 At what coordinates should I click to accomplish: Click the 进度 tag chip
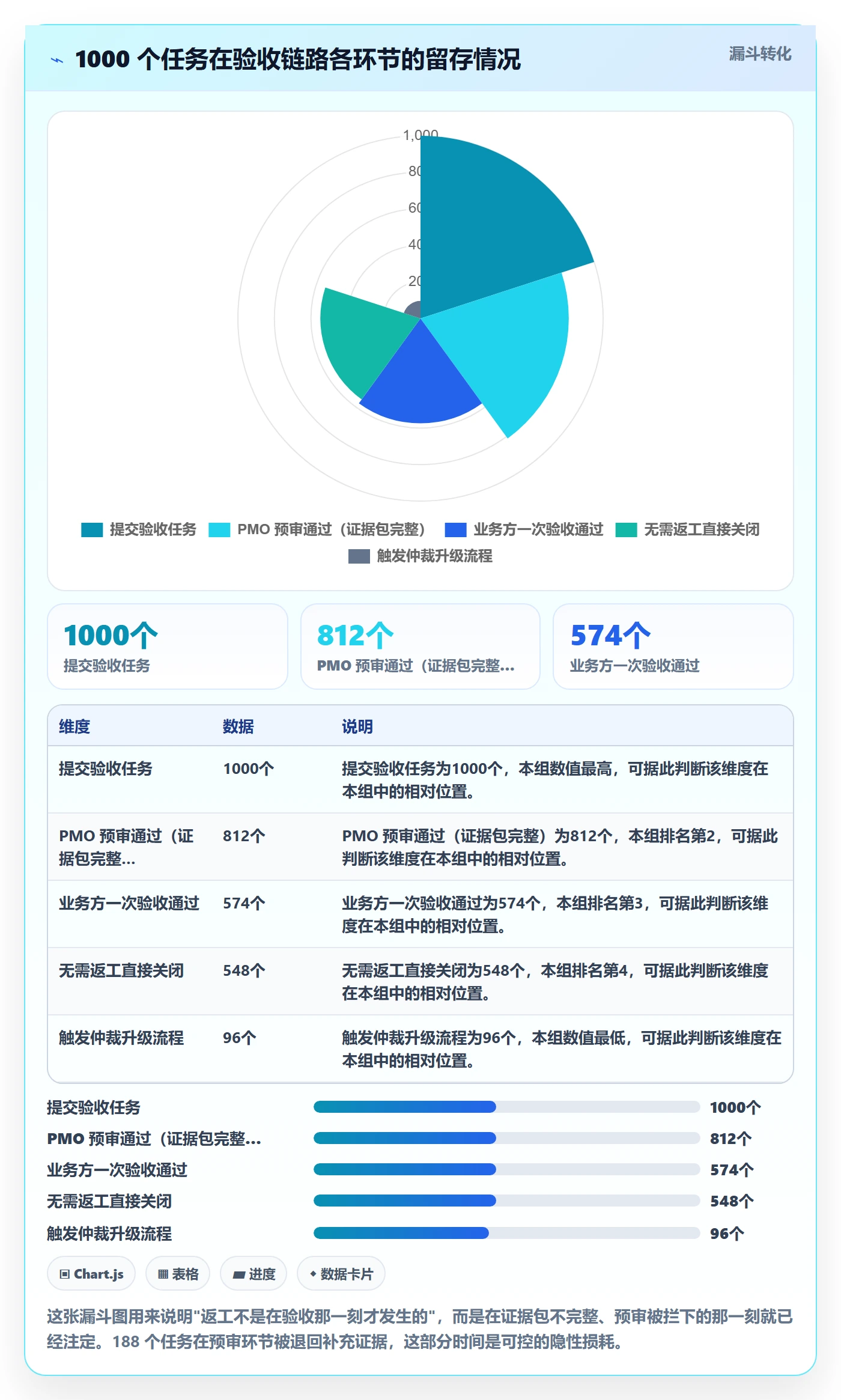pos(254,1273)
